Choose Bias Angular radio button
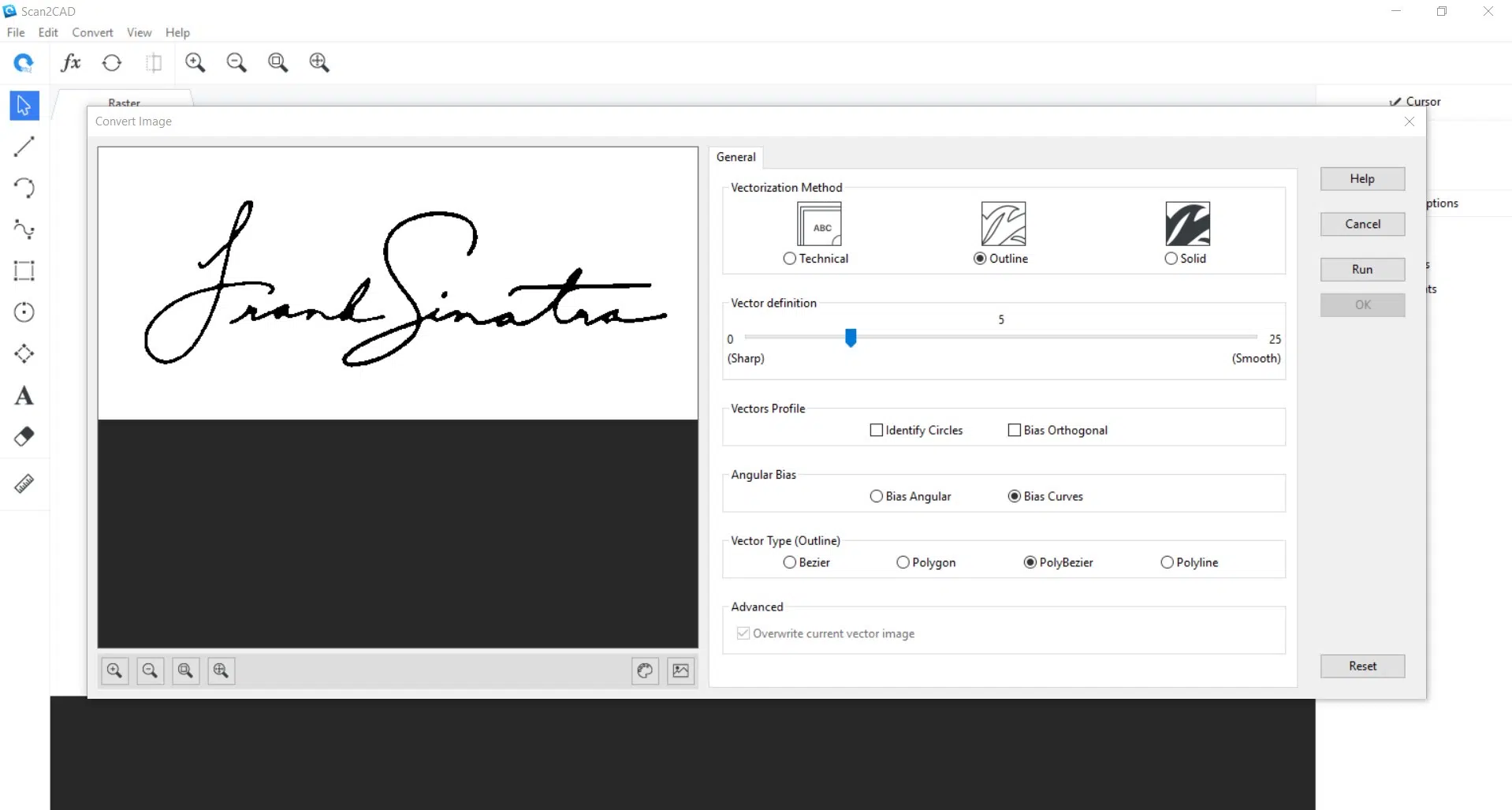The width and height of the screenshot is (1512, 810). (876, 496)
